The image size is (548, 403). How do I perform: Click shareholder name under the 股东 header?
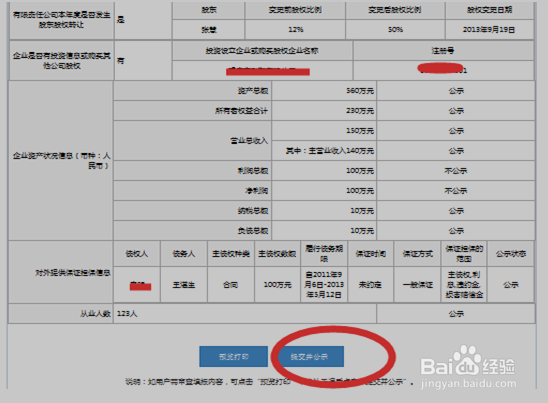(209, 30)
